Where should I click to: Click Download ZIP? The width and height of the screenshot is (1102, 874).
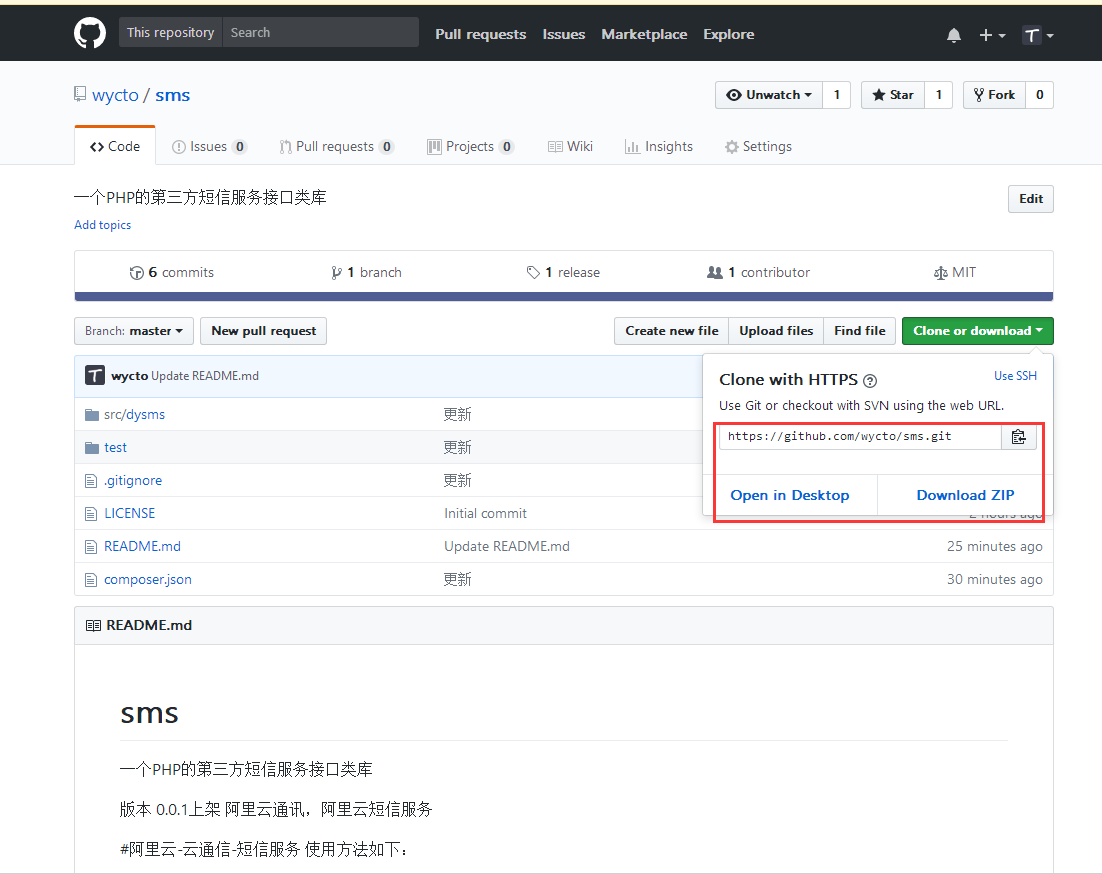point(965,495)
